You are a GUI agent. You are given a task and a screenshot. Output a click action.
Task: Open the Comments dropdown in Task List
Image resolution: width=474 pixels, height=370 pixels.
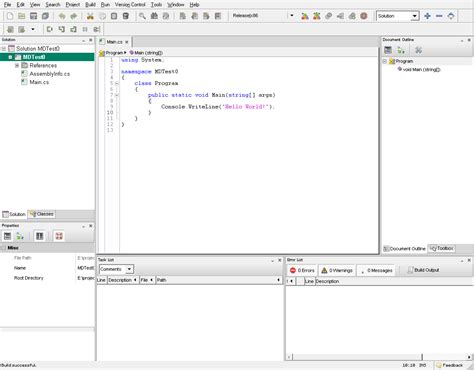pos(116,269)
